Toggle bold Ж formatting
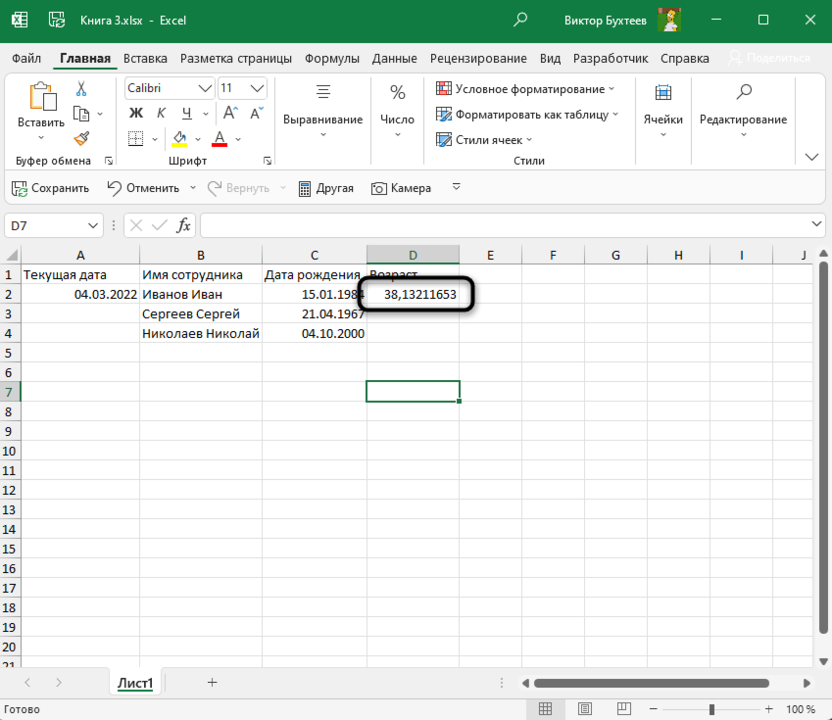The image size is (832, 720). point(136,113)
